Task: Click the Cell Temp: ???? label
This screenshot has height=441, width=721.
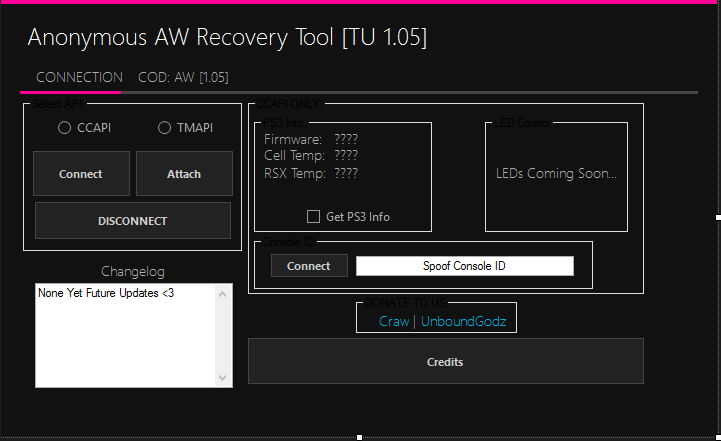Action: coord(311,155)
